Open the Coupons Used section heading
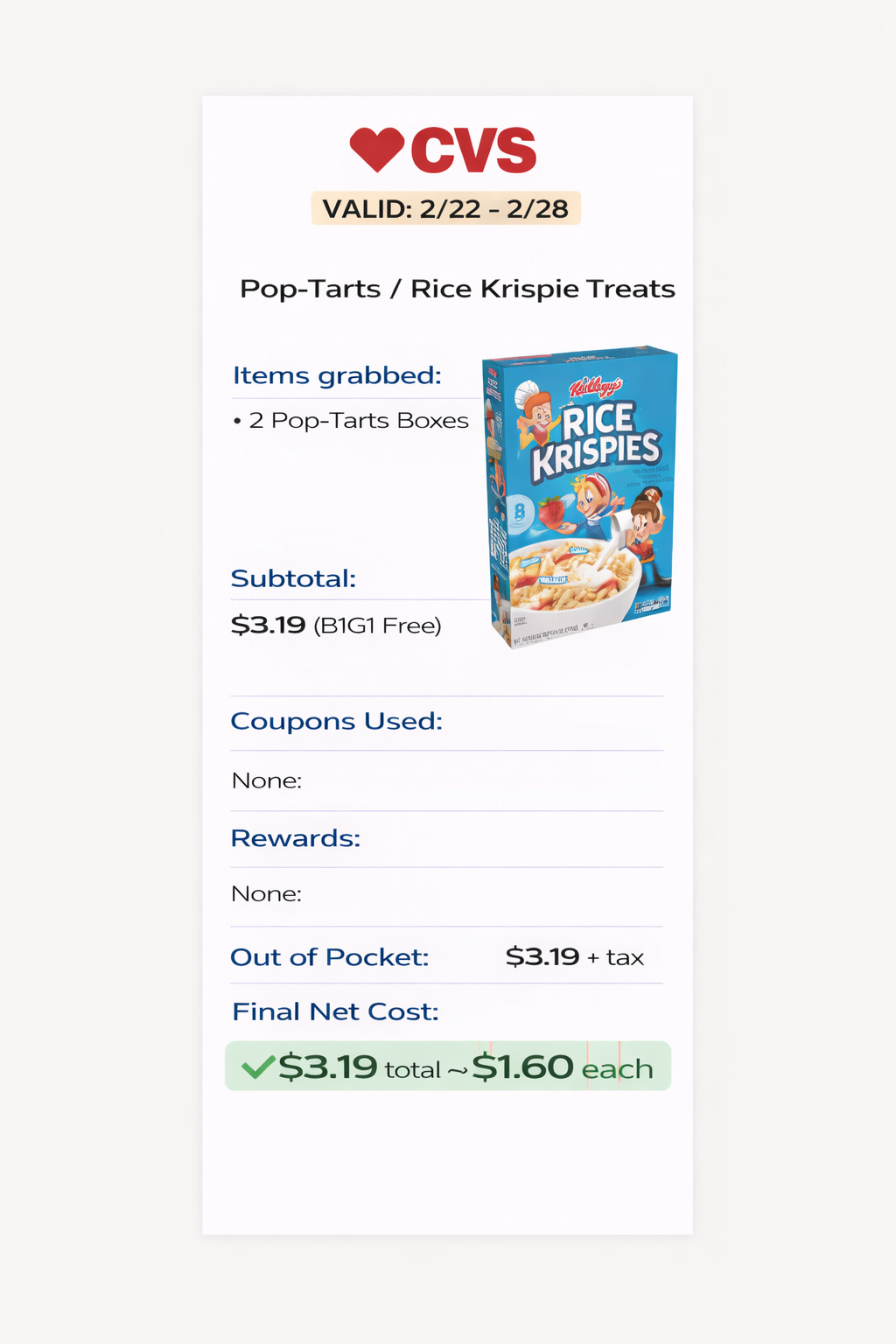 coord(336,721)
